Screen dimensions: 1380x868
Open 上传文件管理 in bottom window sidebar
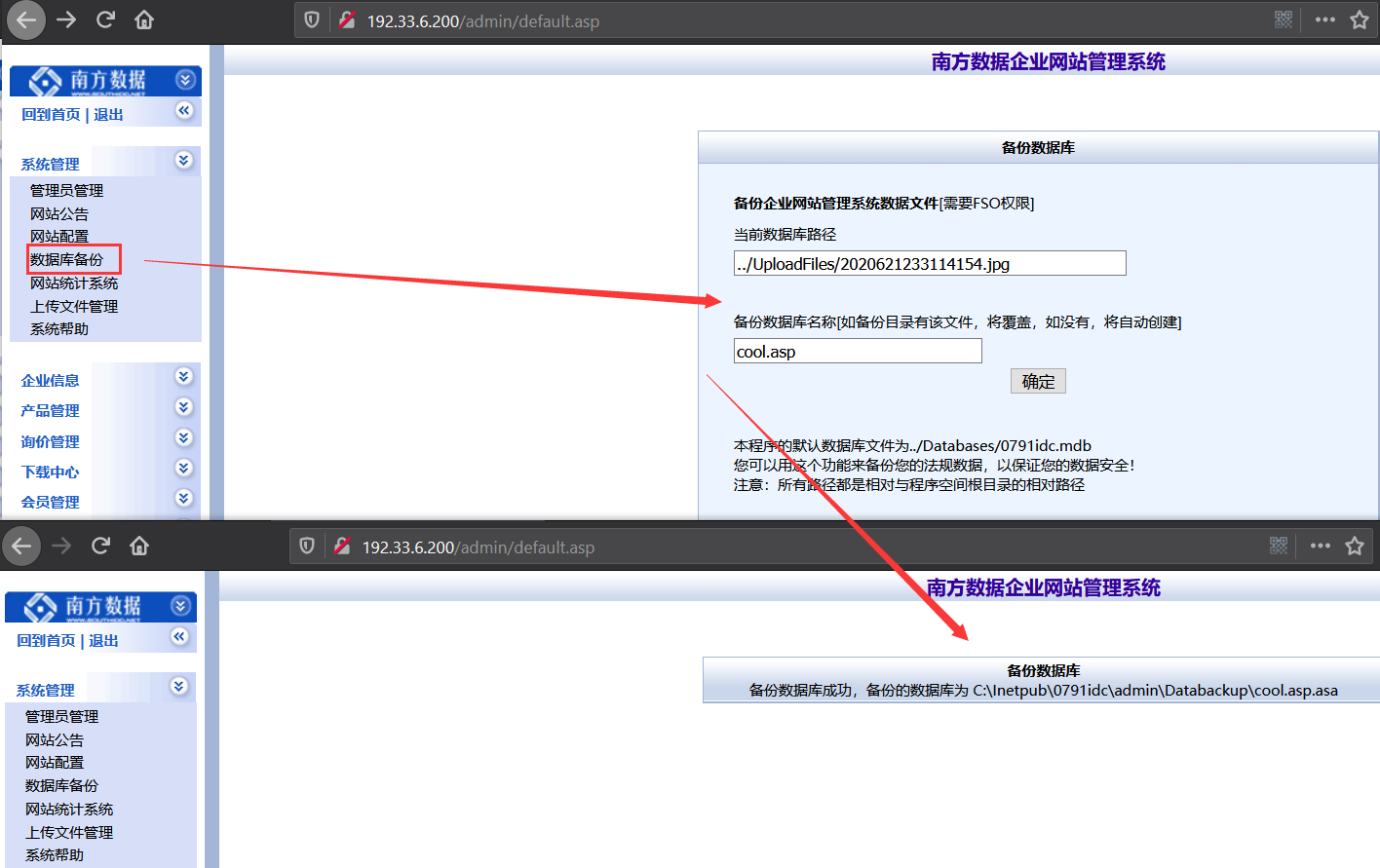pos(69,833)
